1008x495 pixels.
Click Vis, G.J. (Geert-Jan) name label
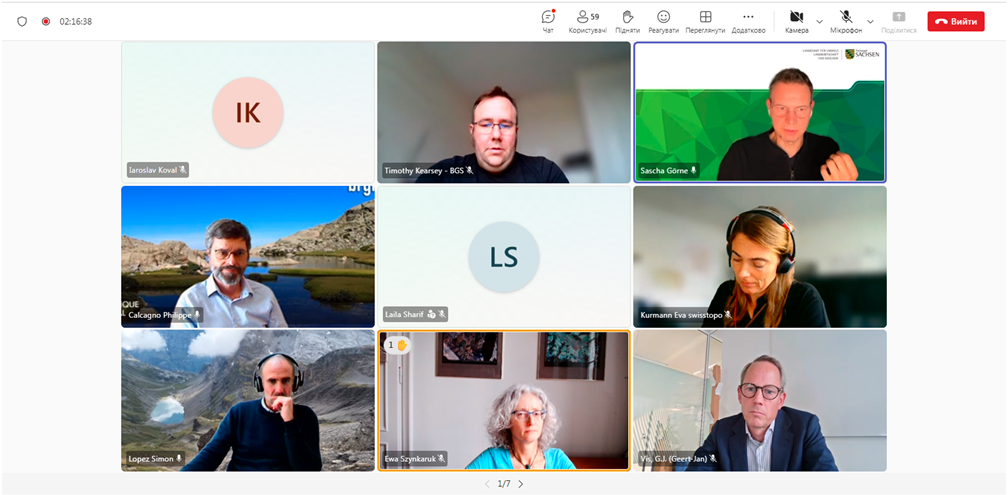(x=674, y=459)
